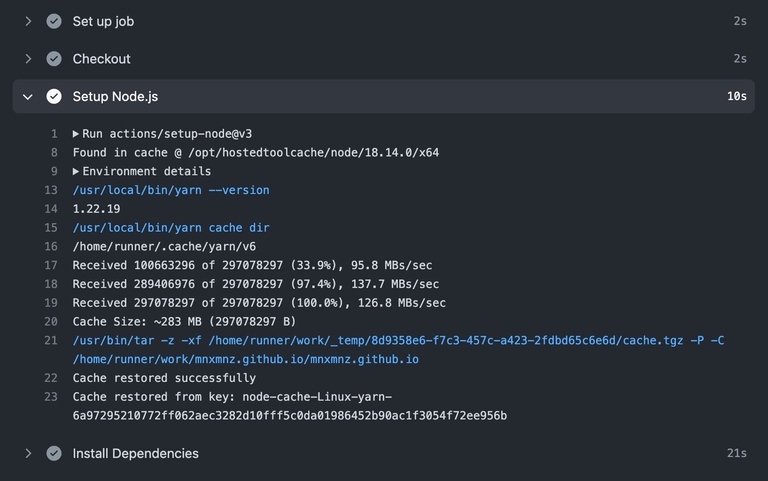Open the Install Dependencies step title
Screen dimensions: 768x481
(x=135, y=454)
